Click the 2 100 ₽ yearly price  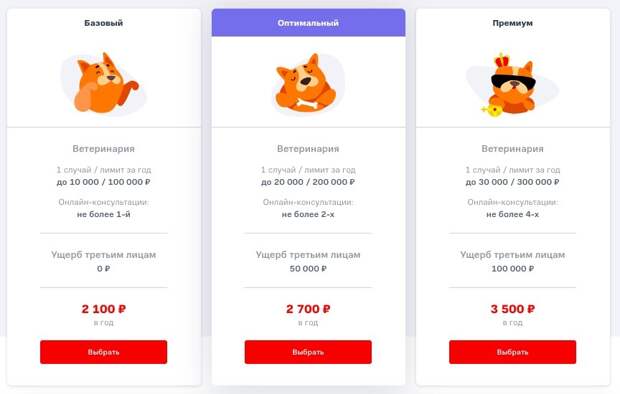104,309
